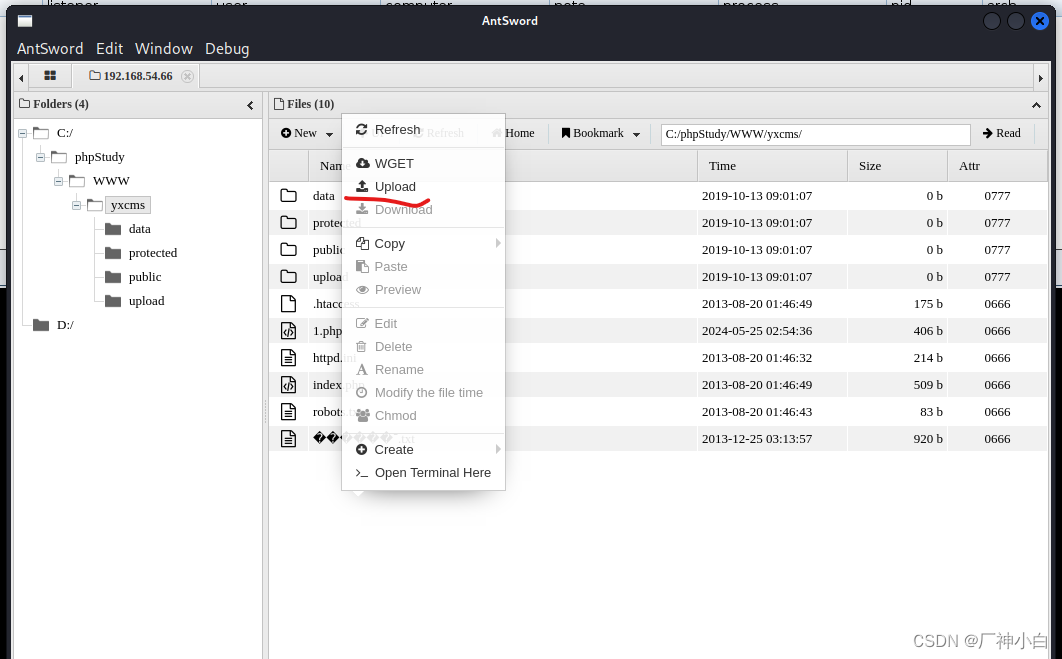
Task: Sort by the Size column header
Action: (897, 166)
